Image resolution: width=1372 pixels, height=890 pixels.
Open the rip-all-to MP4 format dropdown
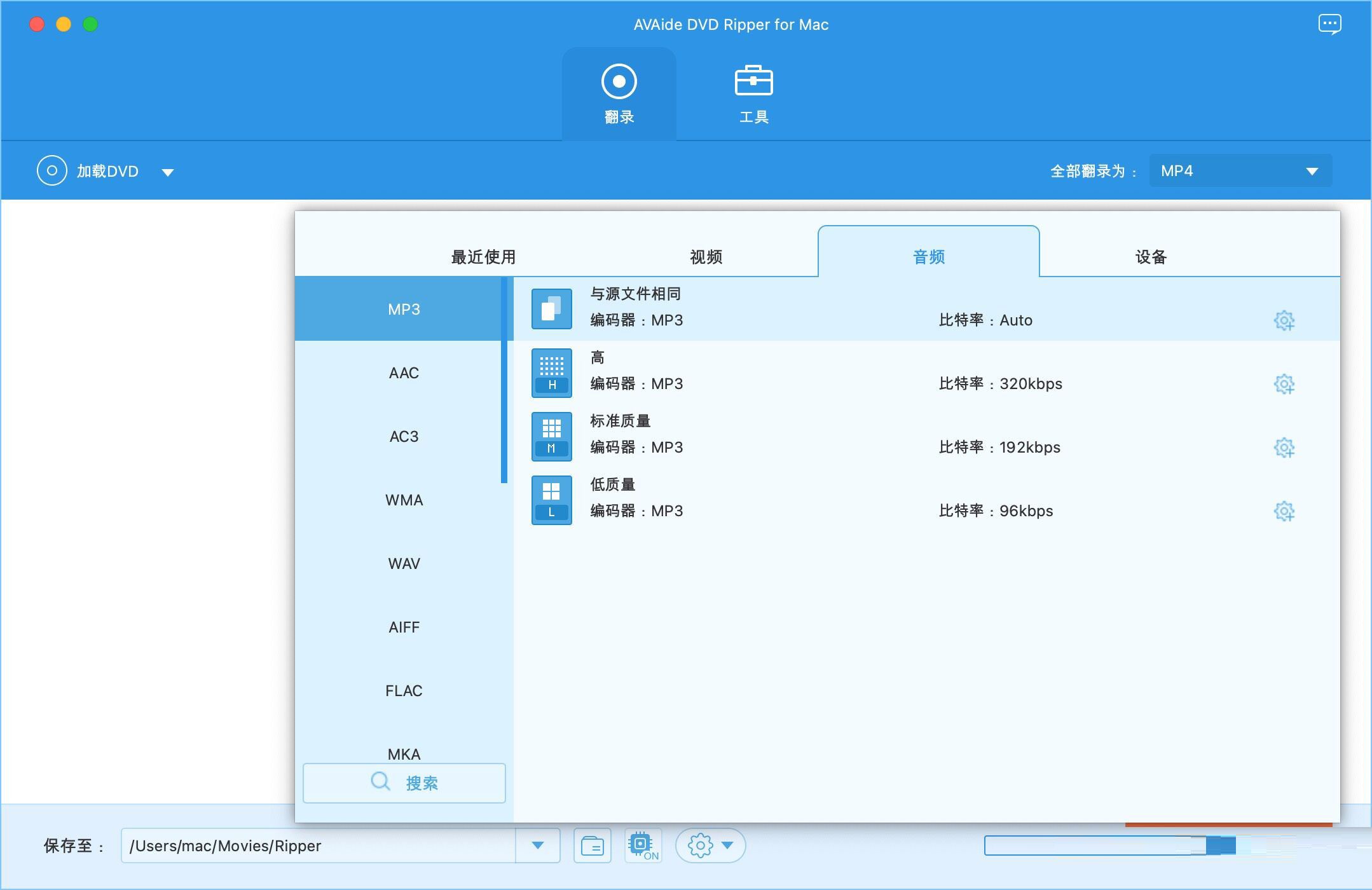click(x=1240, y=170)
